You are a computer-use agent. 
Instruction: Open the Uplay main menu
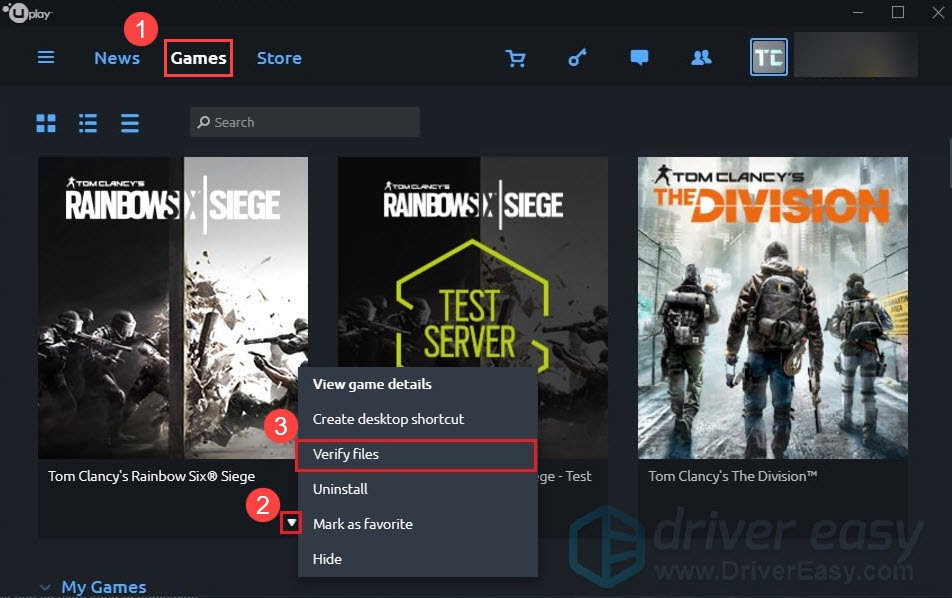tap(45, 57)
